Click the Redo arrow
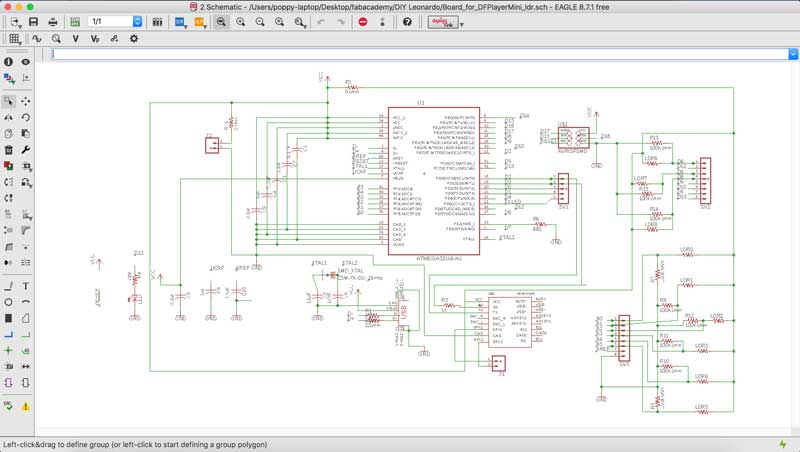This screenshot has height=452, width=800. pos(340,22)
